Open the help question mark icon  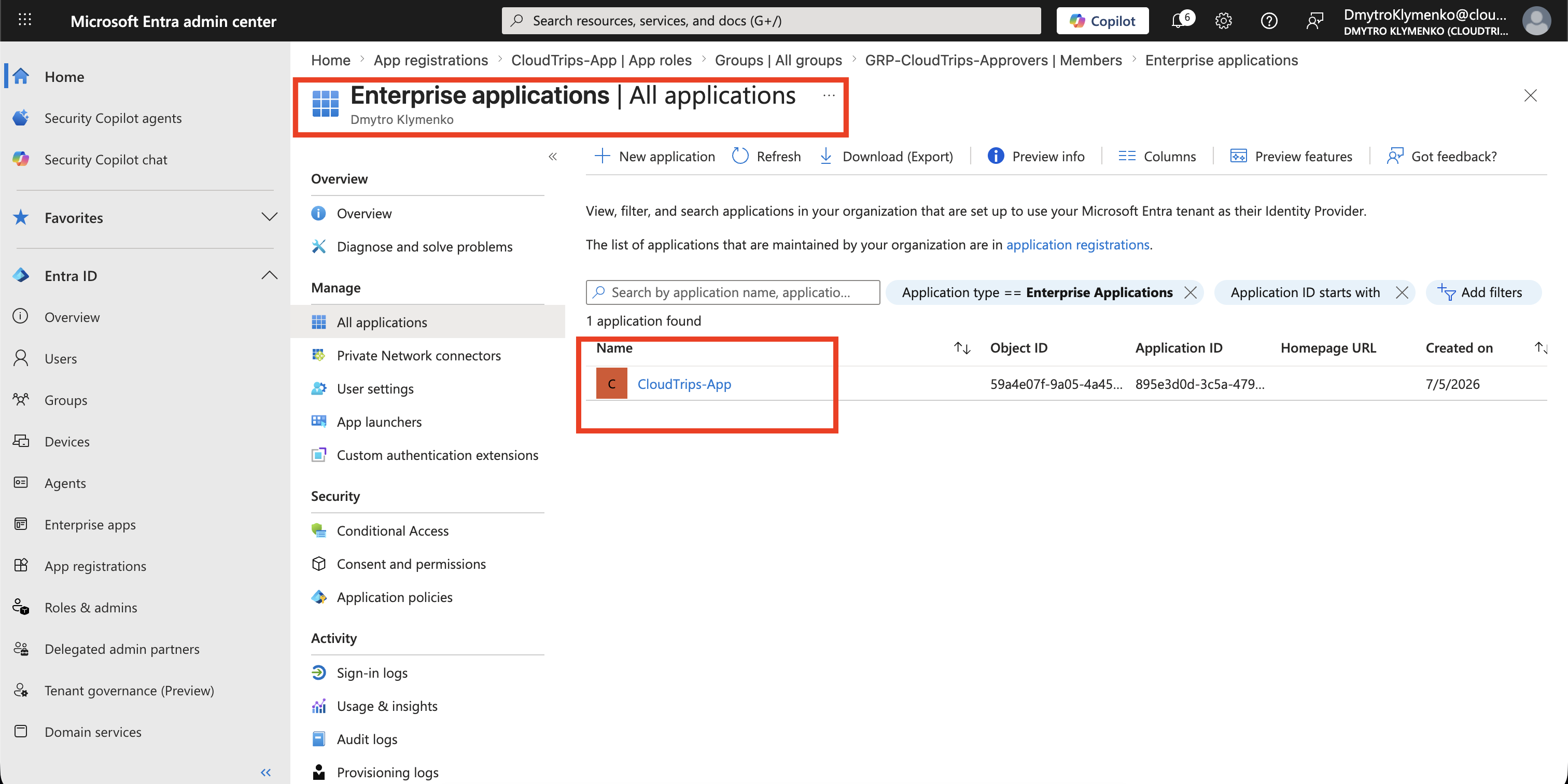[x=1269, y=21]
